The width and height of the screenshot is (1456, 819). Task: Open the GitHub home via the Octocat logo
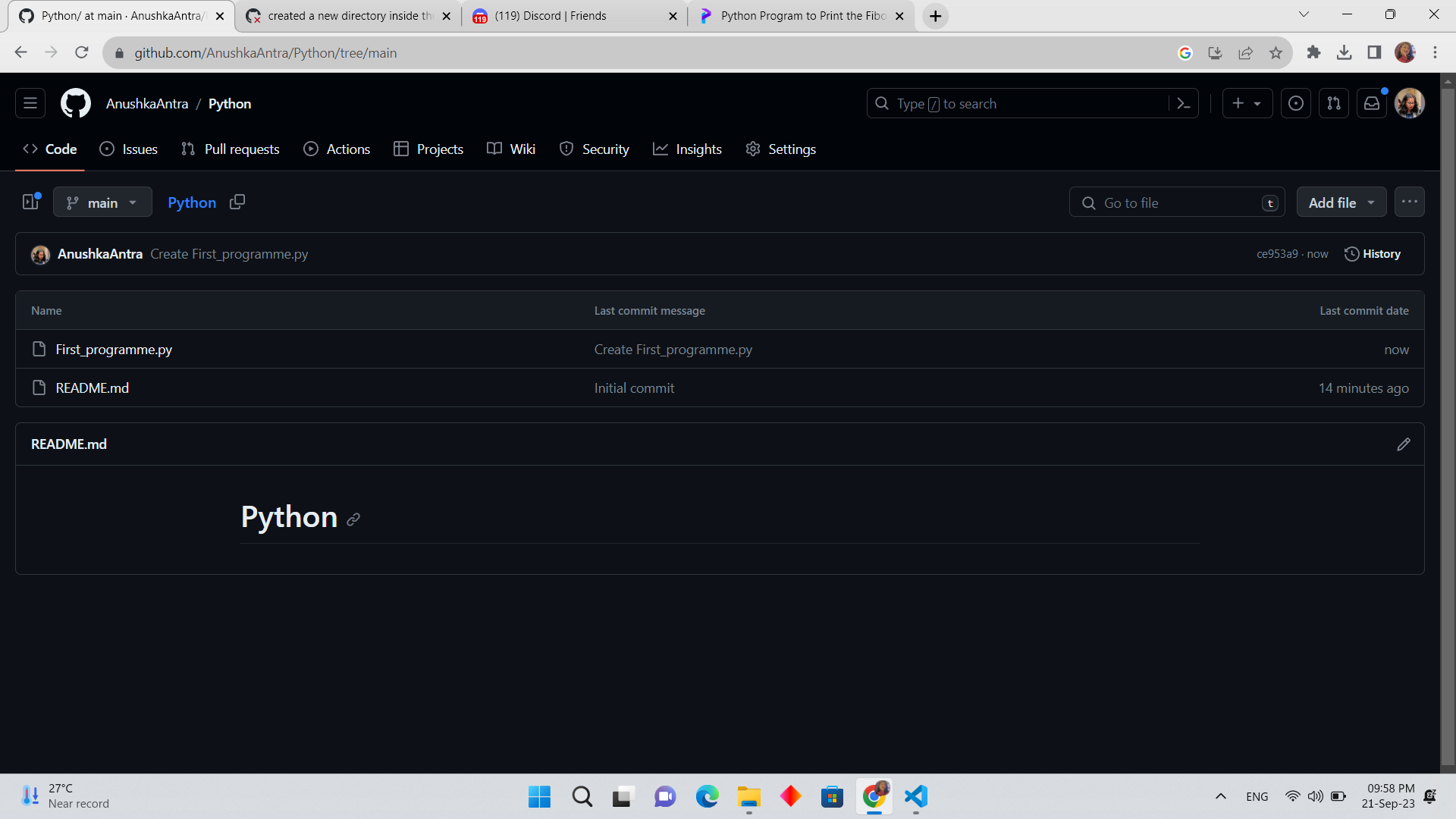(x=75, y=103)
